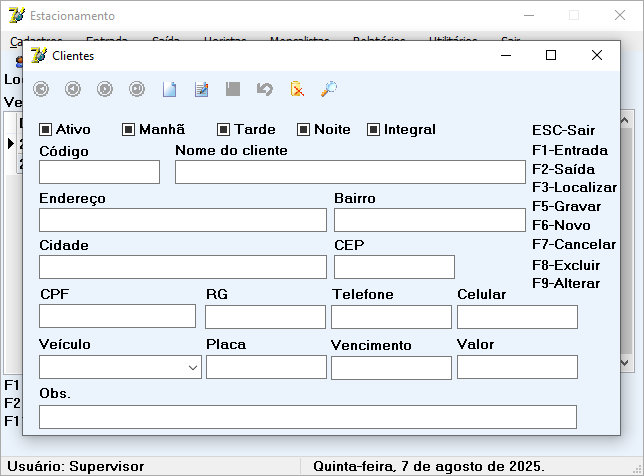644x476 pixels.
Task: Toggle the Integral checkbox
Action: [373, 129]
